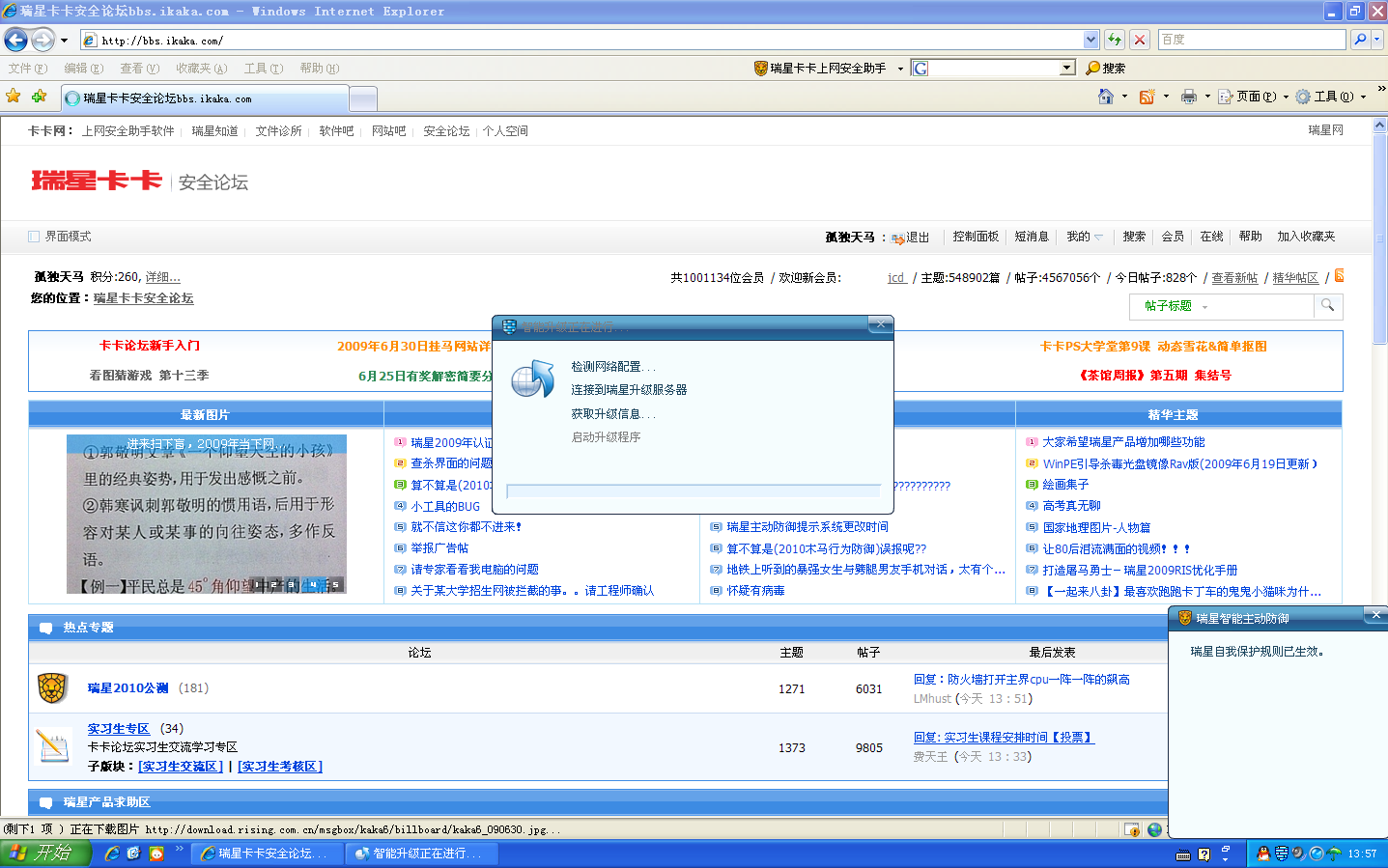Expand the 工具 toolbar dropdown on the right
Viewport: 1388px width, 868px height.
point(1363,97)
